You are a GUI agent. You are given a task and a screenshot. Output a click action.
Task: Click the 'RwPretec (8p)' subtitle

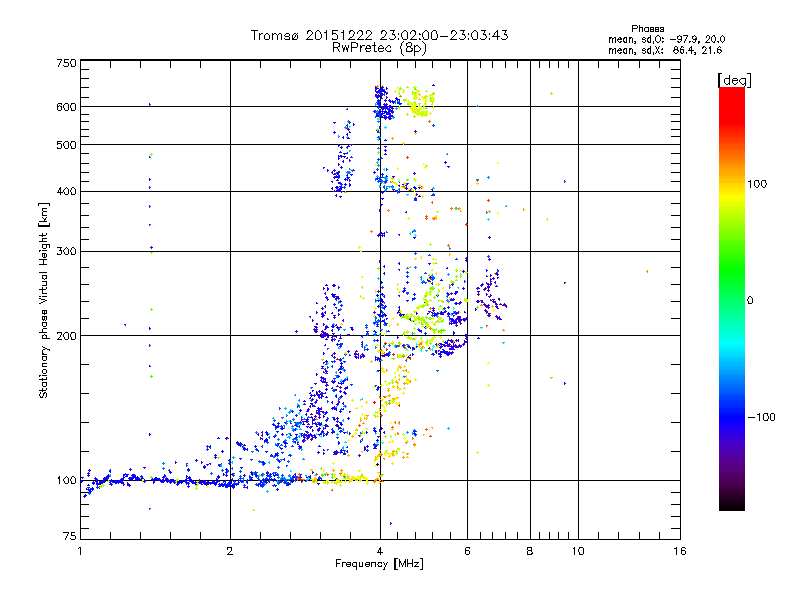379,48
